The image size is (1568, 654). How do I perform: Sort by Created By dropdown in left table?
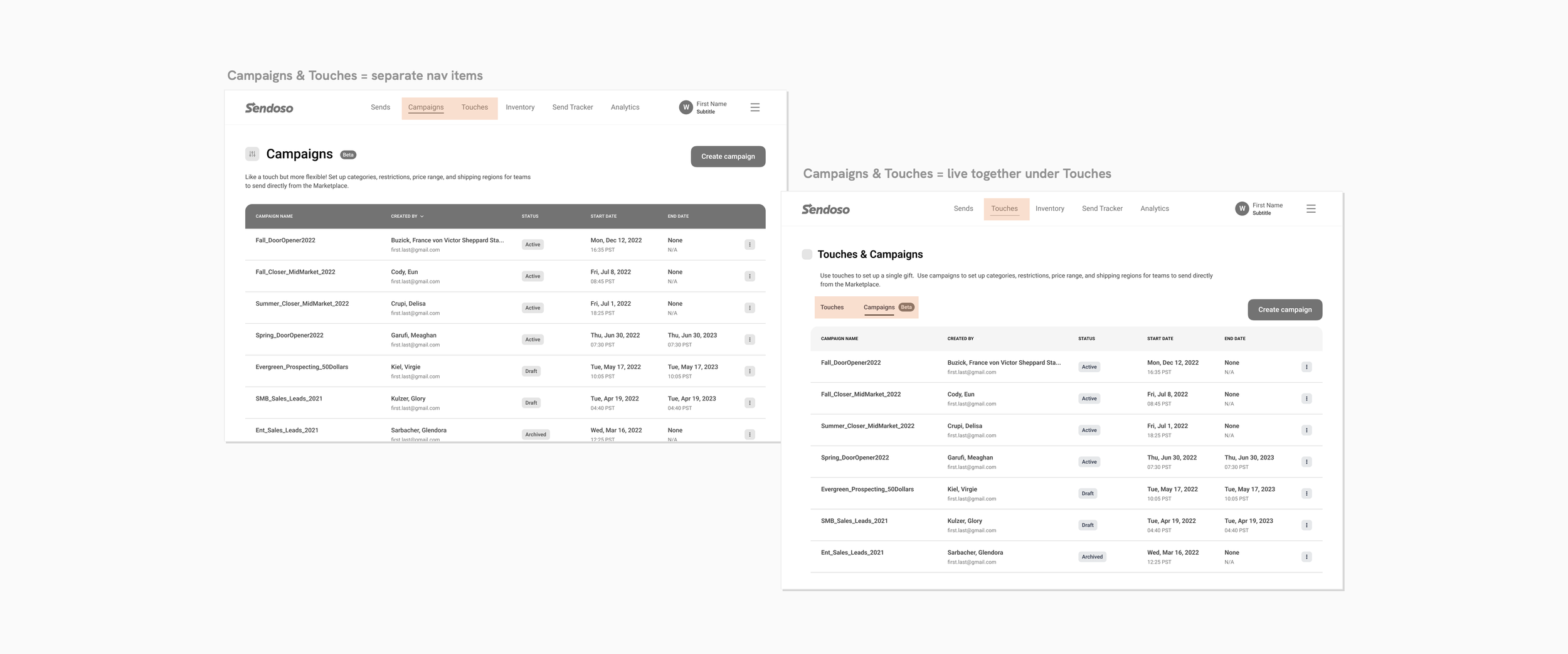click(x=408, y=217)
